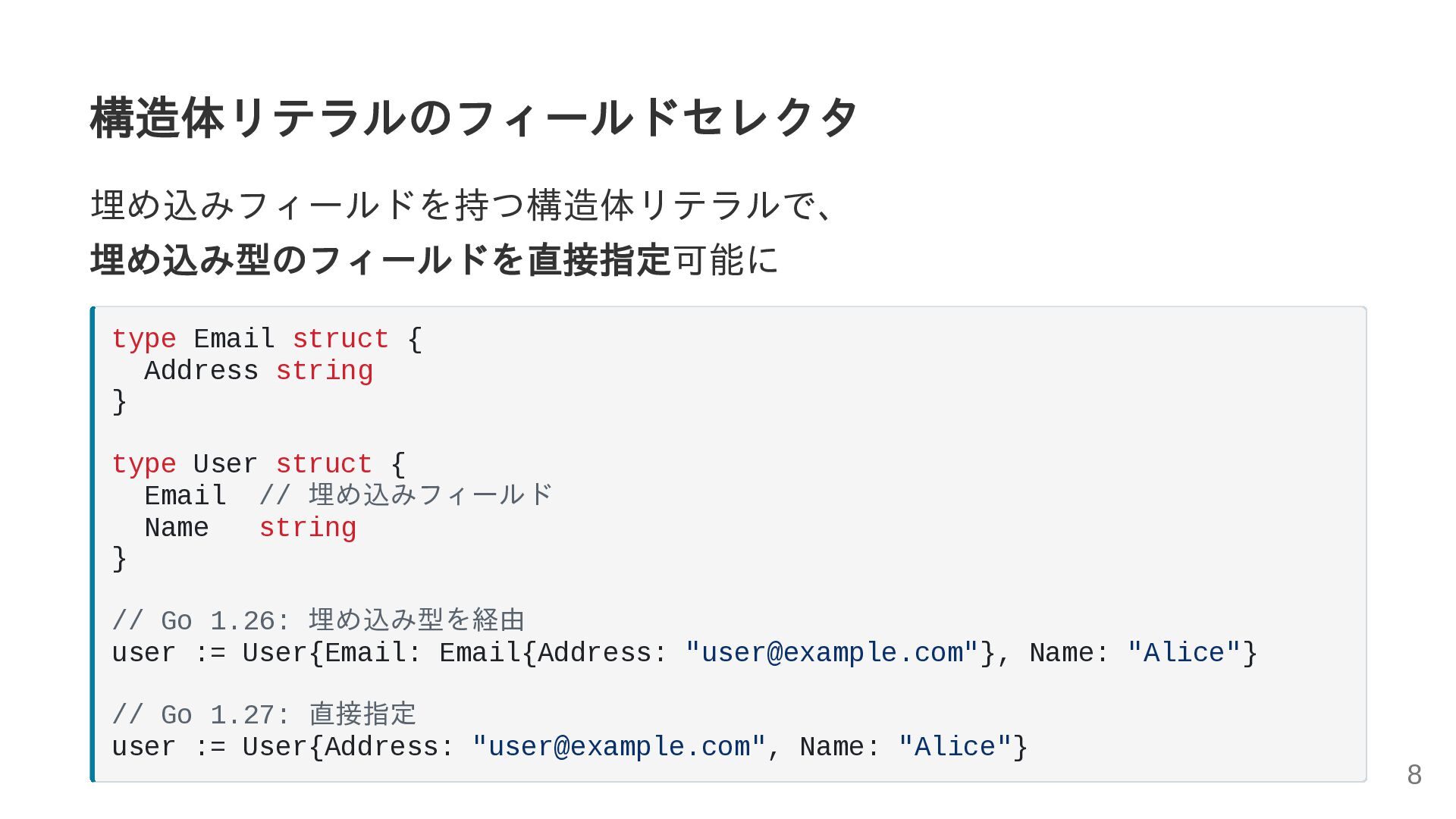
Task: Click the bold text 埋め込み型のフィールドを直接指定
Action: point(381,260)
